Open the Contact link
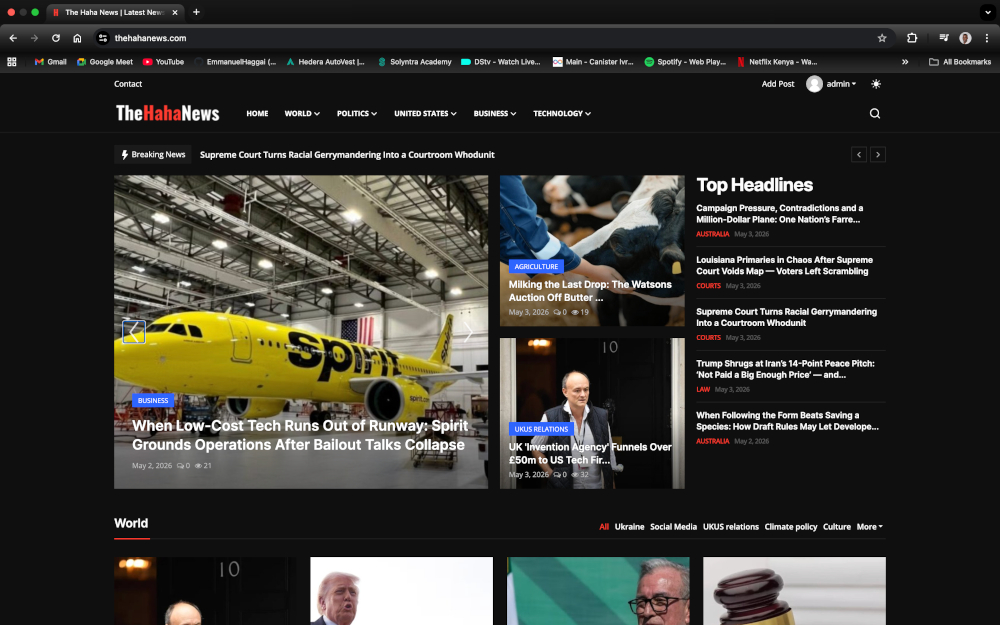Viewport: 1000px width, 625px height. coord(128,84)
